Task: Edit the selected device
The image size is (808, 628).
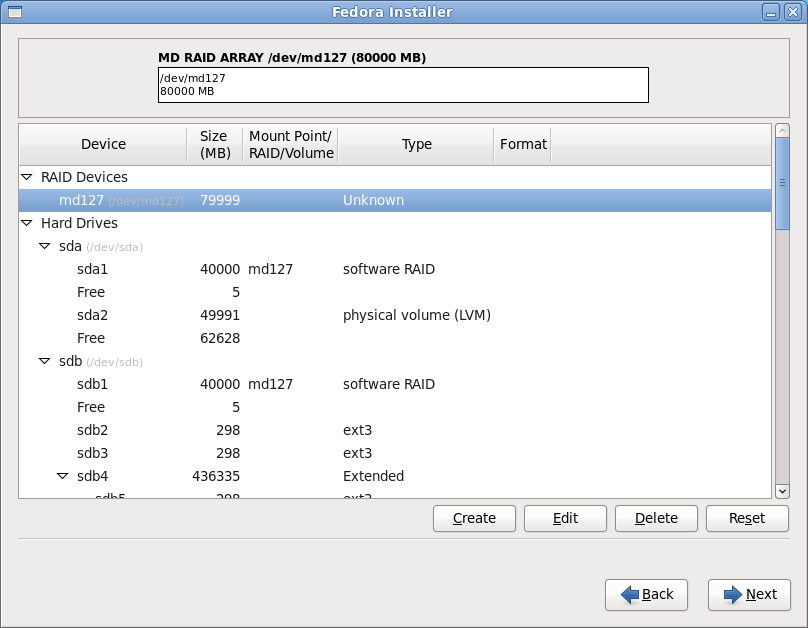Action: pyautogui.click(x=565, y=518)
